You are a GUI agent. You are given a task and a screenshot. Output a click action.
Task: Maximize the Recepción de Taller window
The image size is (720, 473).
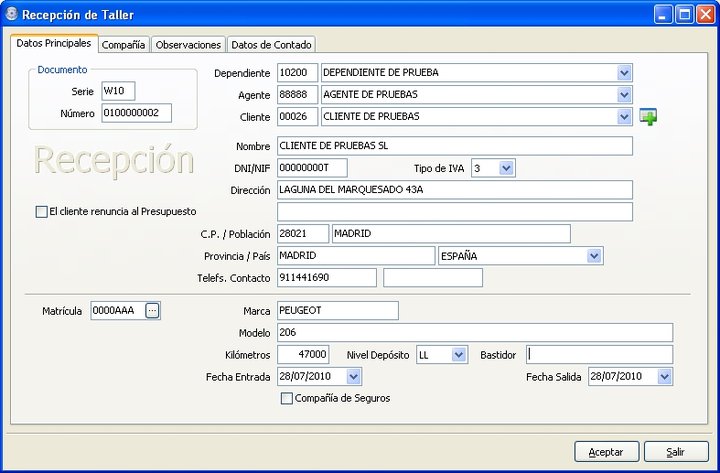pyautogui.click(x=684, y=15)
